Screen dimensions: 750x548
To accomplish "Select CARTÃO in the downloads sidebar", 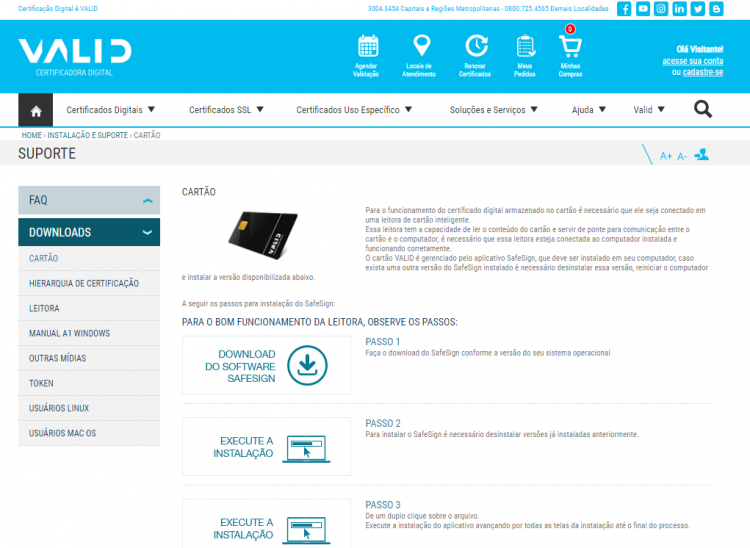I will [x=89, y=258].
